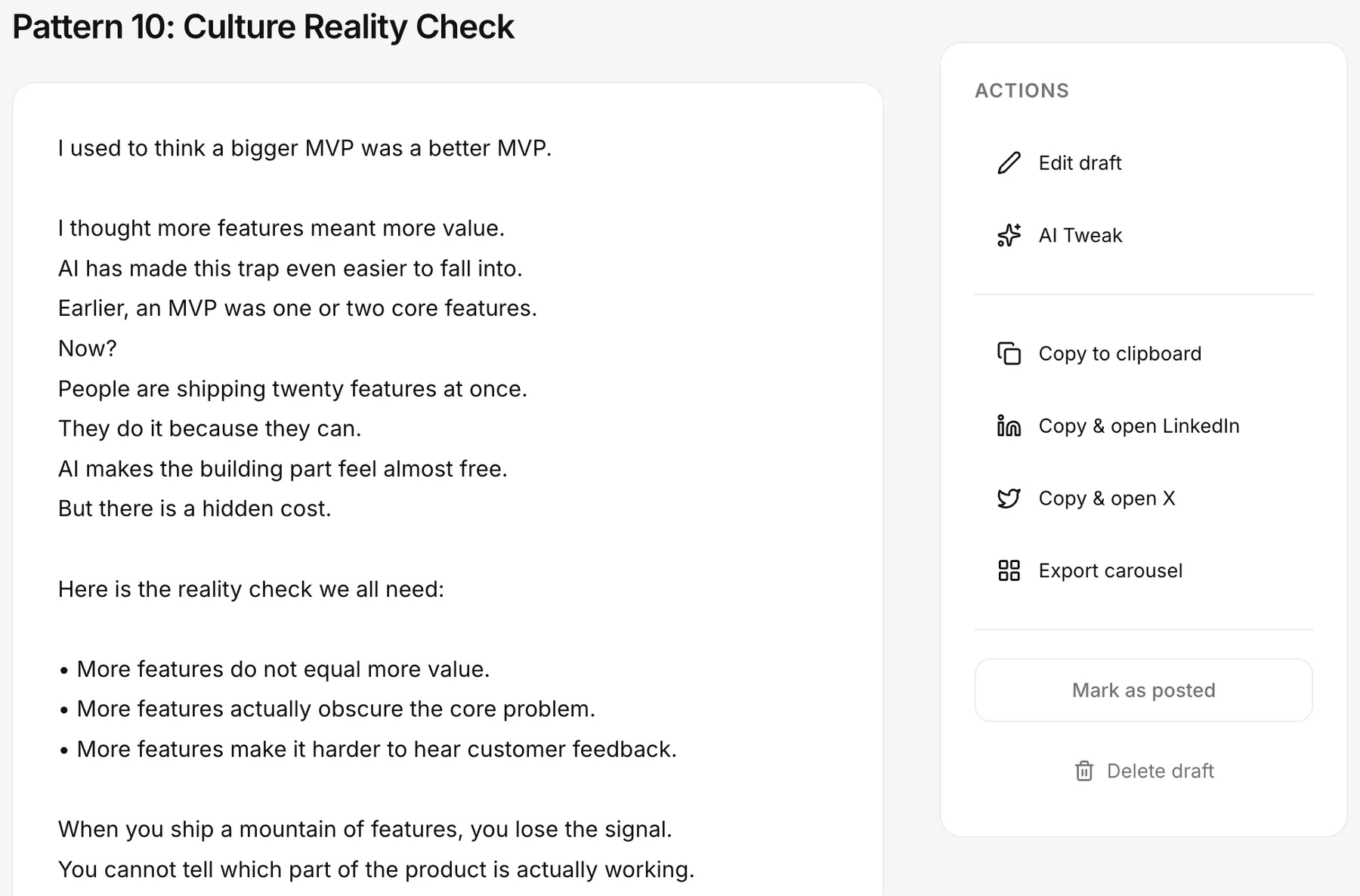
Task: Click the Mark as posted button
Action: pos(1144,690)
